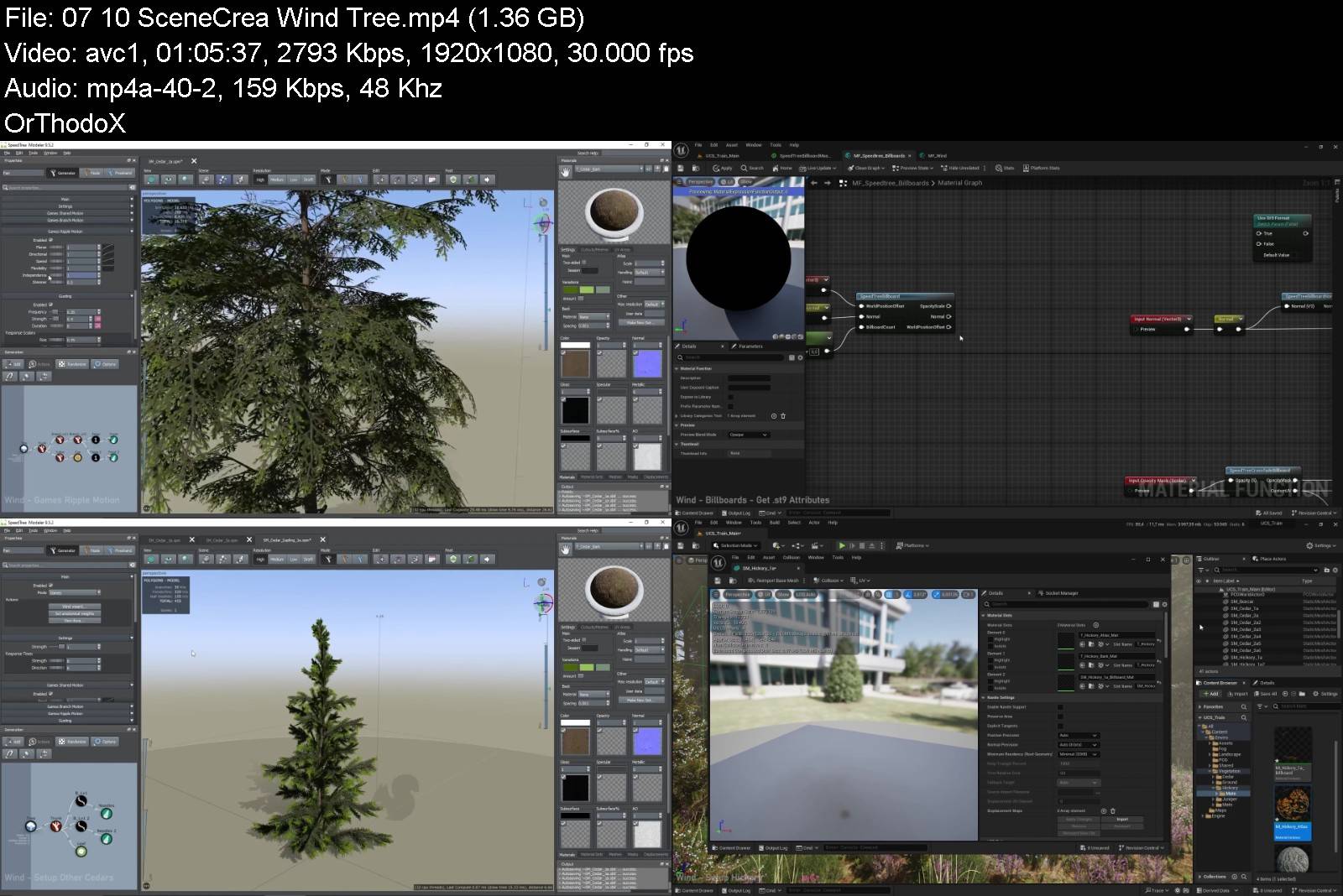This screenshot has height=896, width=1343.
Task: Click the gear icon in the mesh editor Details search bar
Action: coord(1164,604)
